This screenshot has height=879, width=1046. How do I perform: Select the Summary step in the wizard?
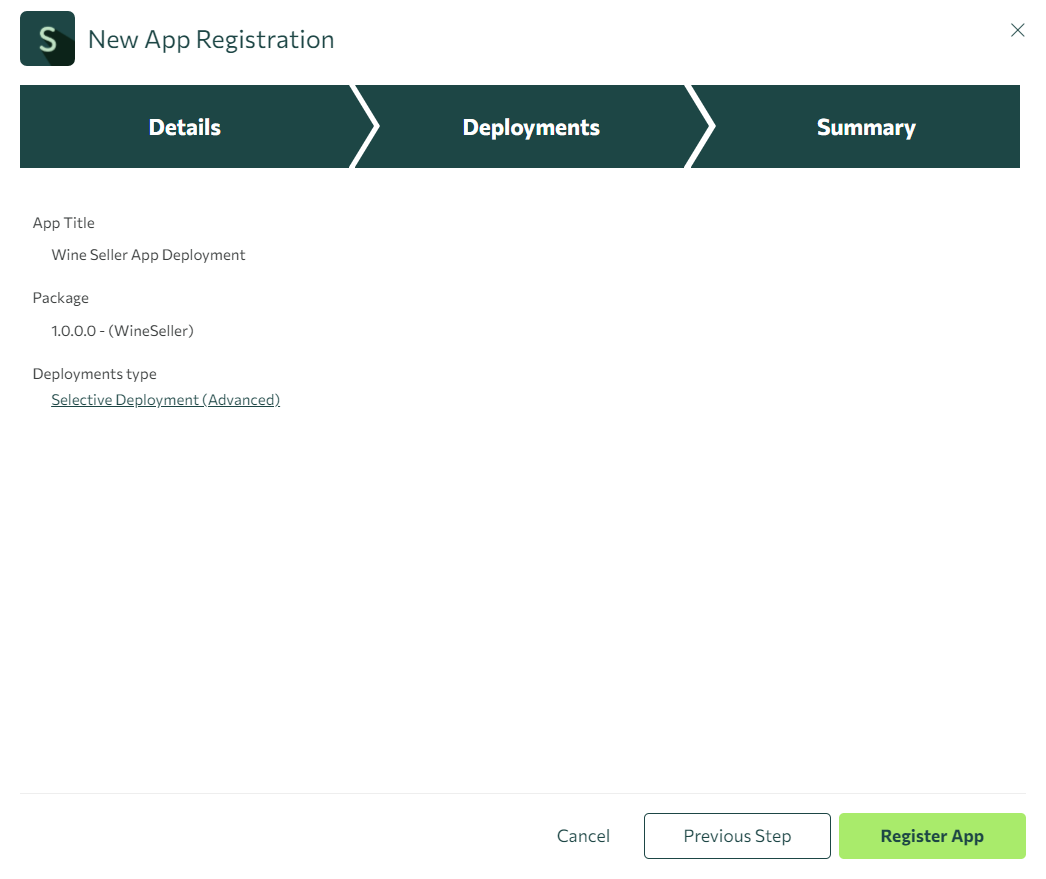[866, 126]
